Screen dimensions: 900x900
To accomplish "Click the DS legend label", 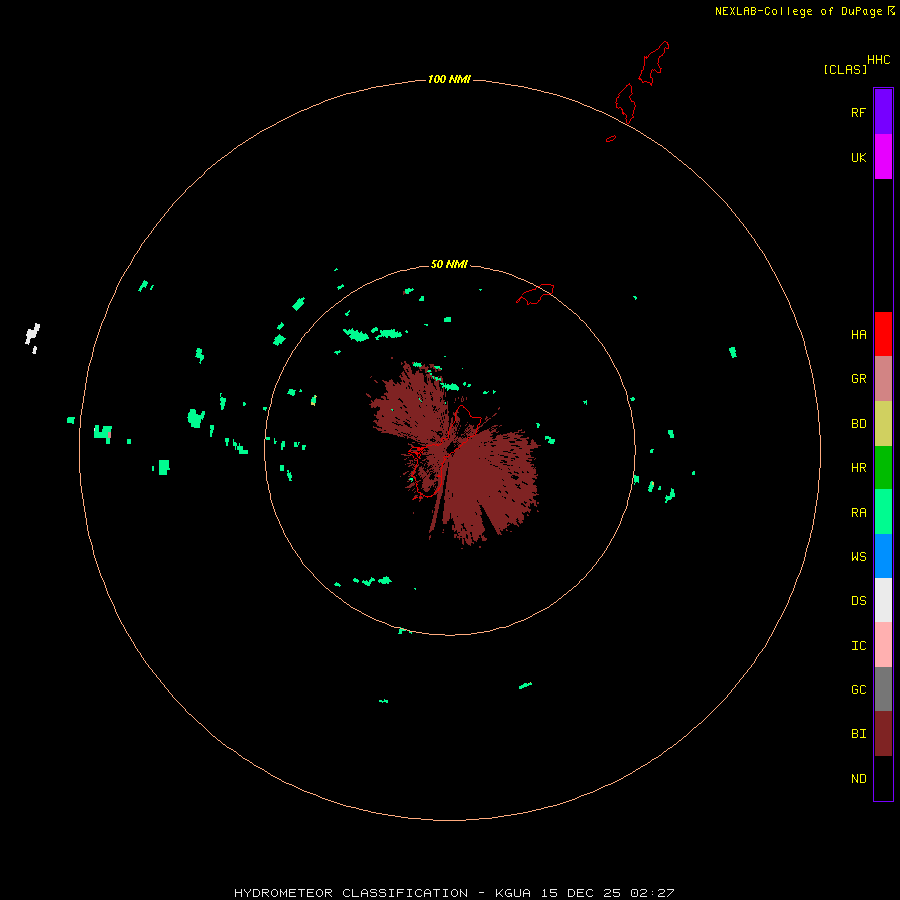I will 858,601.
